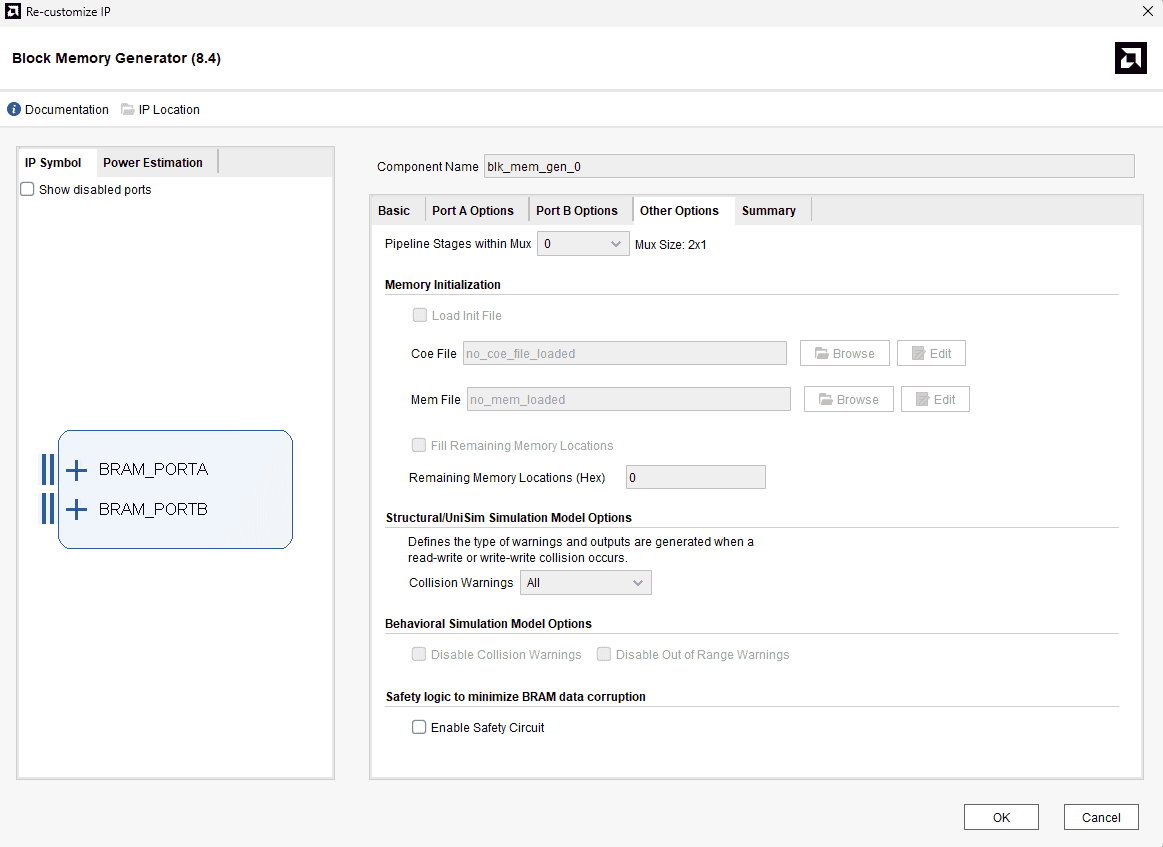Click the AMD logo in header
The width and height of the screenshot is (1163, 847).
click(x=1130, y=58)
